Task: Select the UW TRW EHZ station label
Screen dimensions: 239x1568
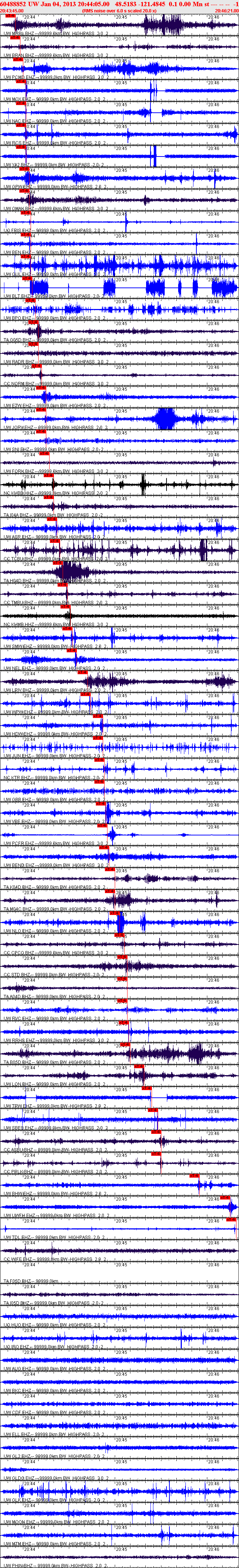Action: pyautogui.click(x=56, y=1107)
